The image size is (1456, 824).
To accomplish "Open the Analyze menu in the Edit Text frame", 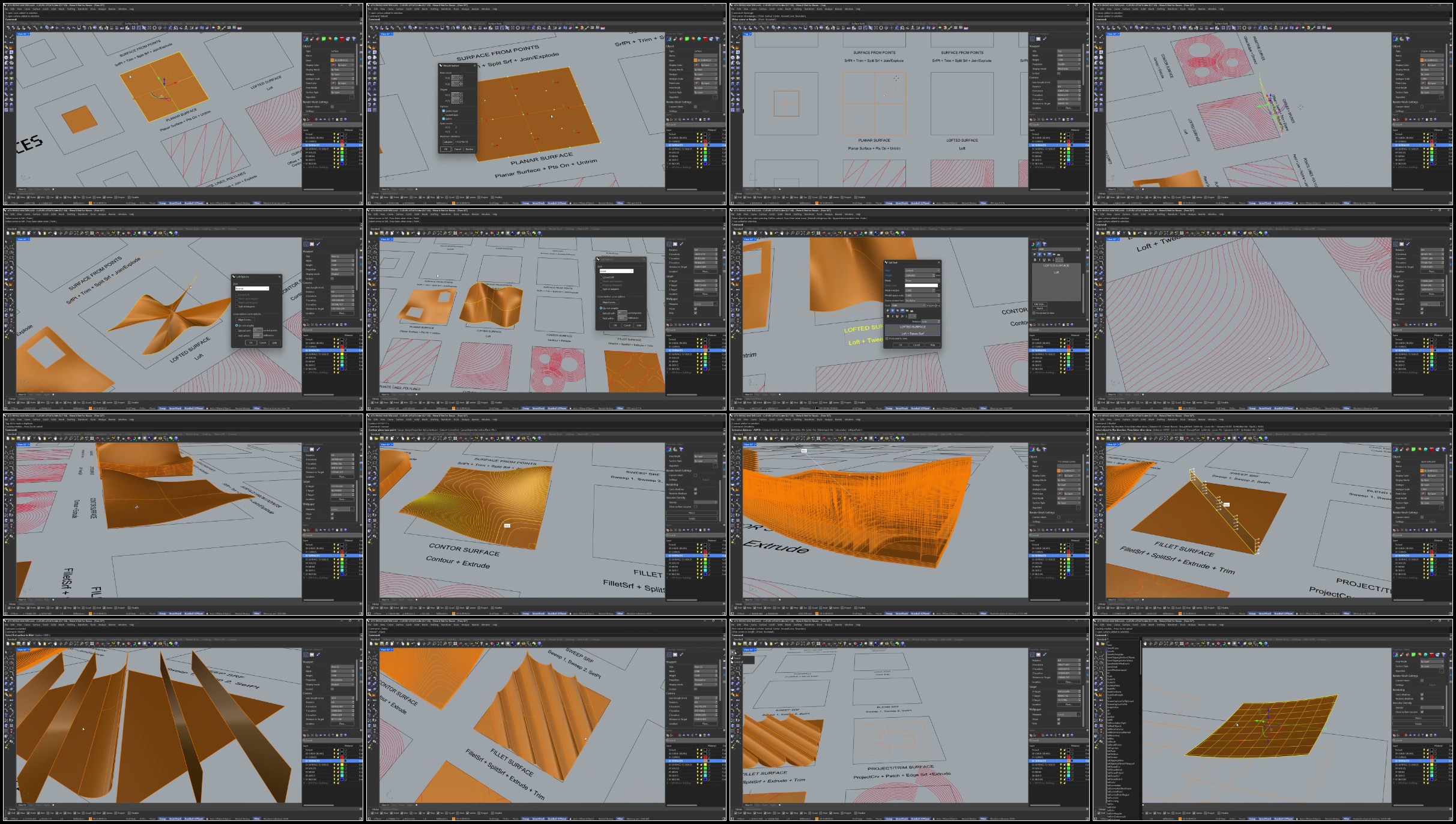I will (829, 214).
